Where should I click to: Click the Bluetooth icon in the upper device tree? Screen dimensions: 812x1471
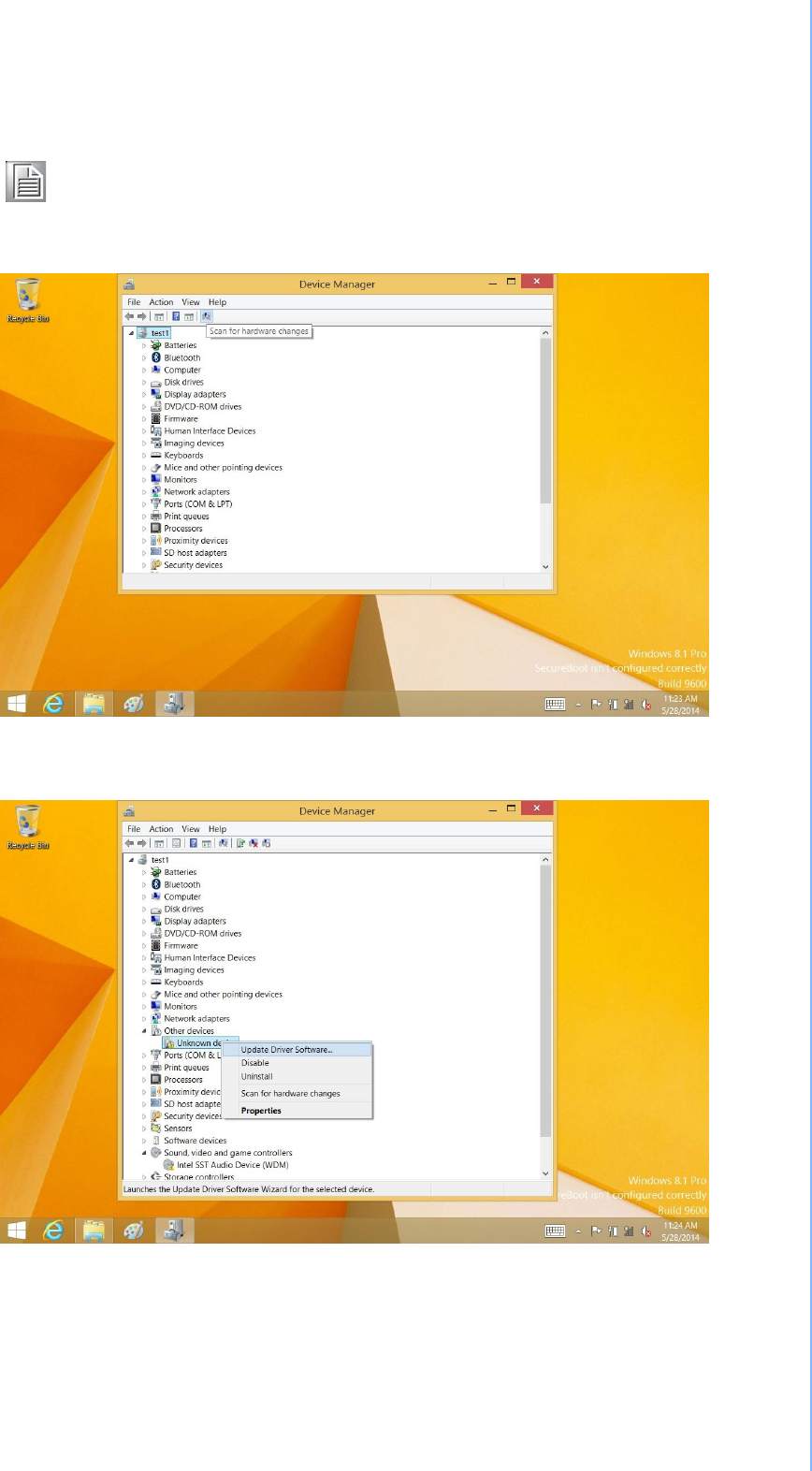(x=156, y=357)
